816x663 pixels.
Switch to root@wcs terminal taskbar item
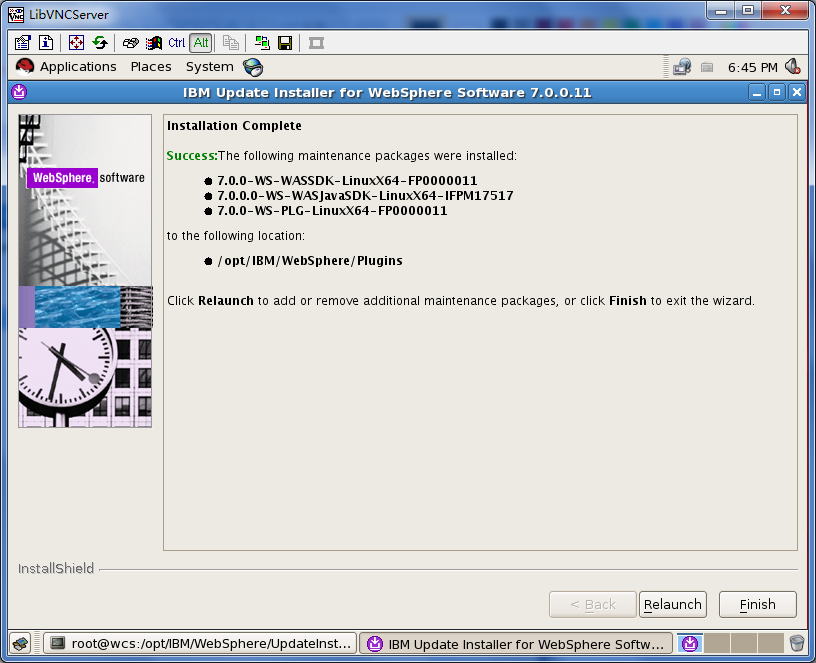200,644
